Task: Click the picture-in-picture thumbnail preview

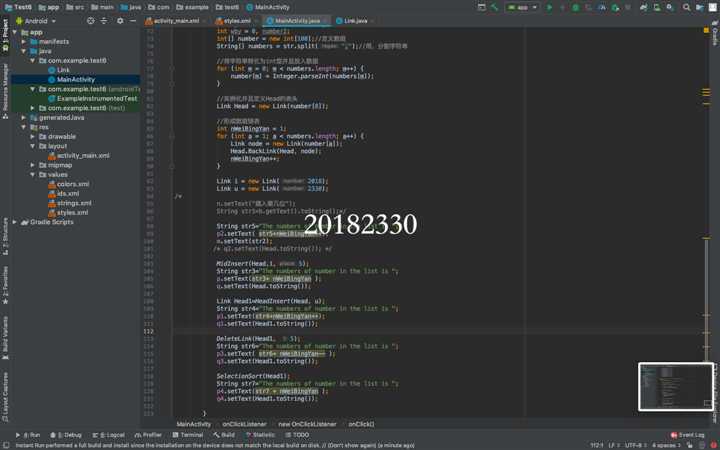Action: 675,387
